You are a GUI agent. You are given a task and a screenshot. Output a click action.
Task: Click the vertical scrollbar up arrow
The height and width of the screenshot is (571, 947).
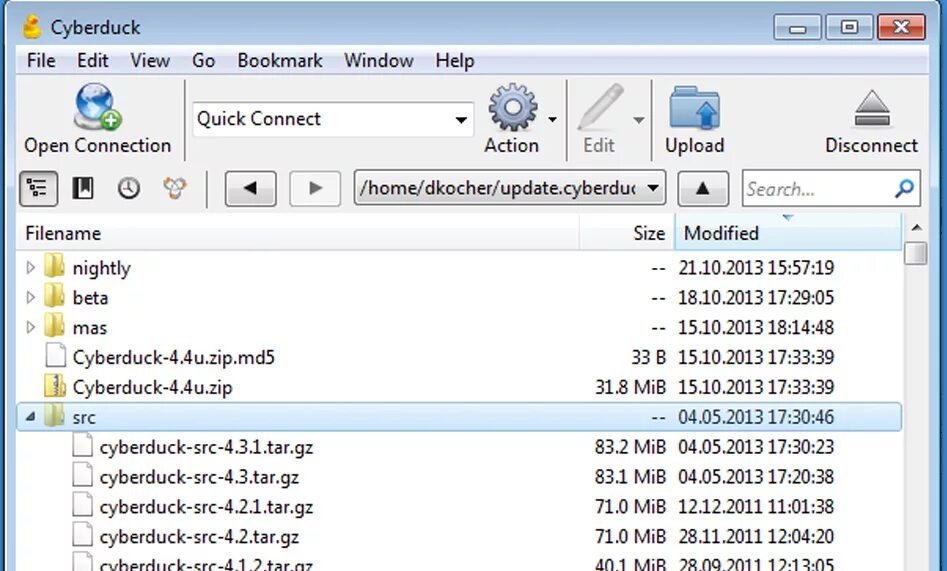point(916,228)
